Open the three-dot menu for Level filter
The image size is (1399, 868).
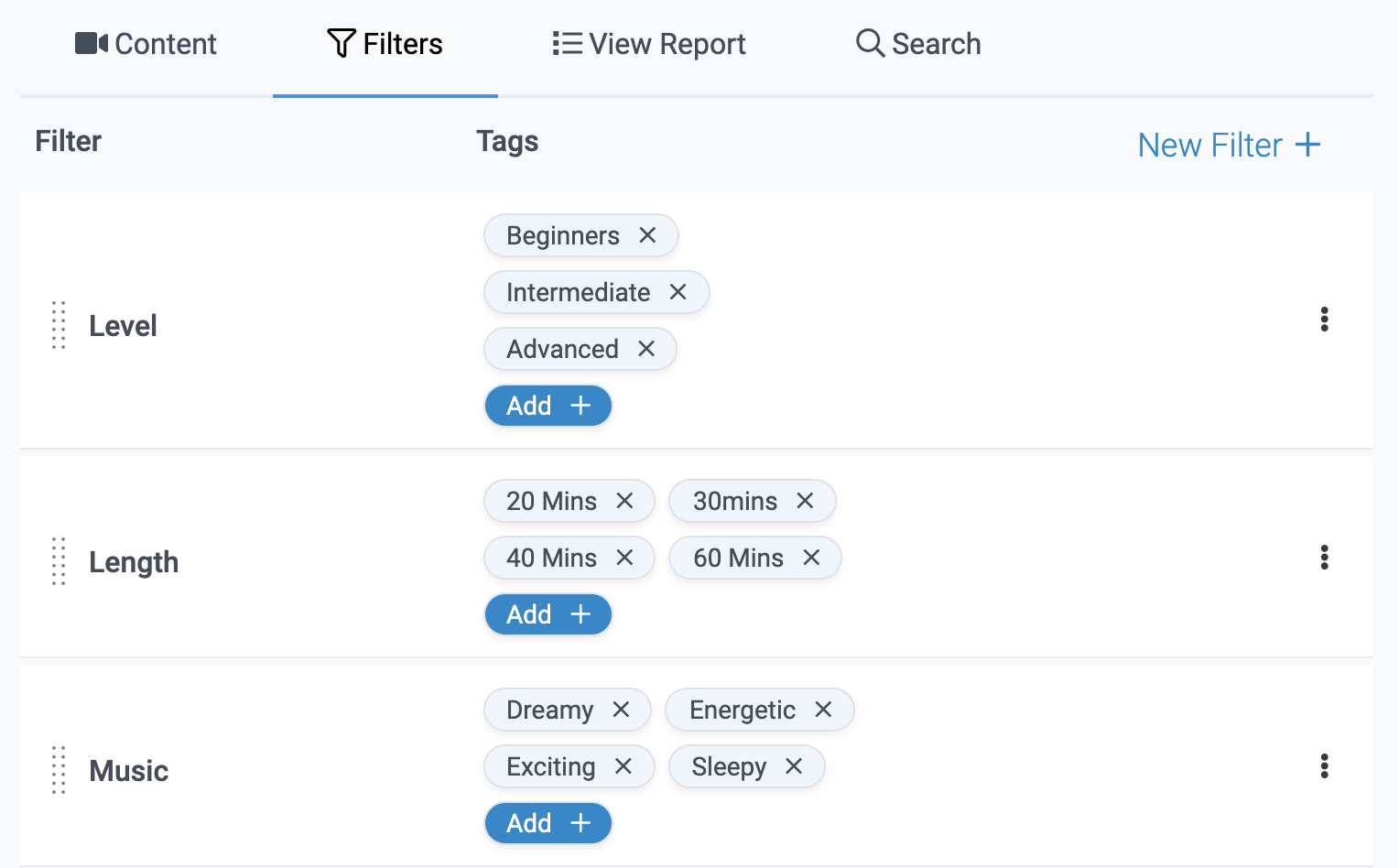click(1324, 320)
